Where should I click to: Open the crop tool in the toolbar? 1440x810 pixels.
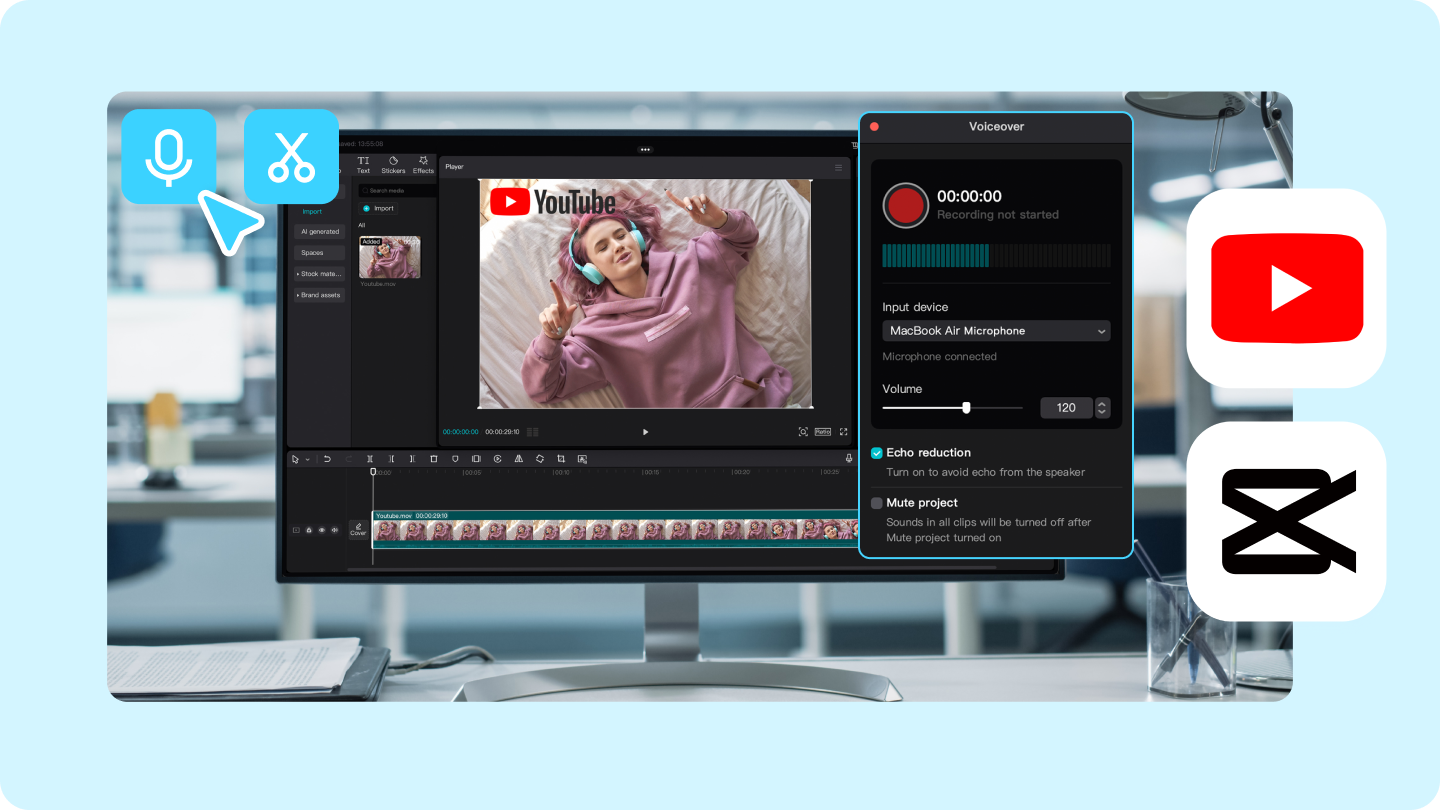[560, 459]
